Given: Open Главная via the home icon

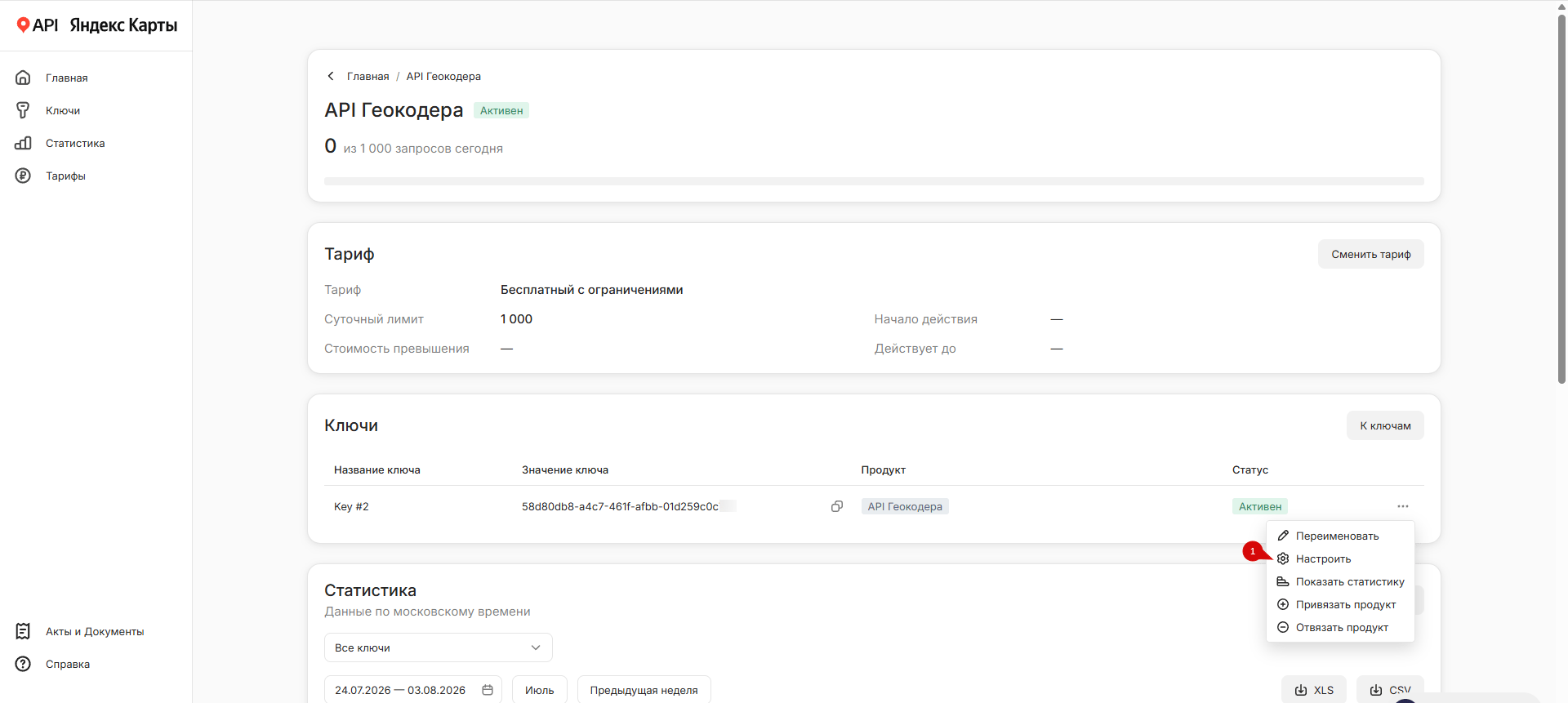Looking at the screenshot, I should 23,78.
